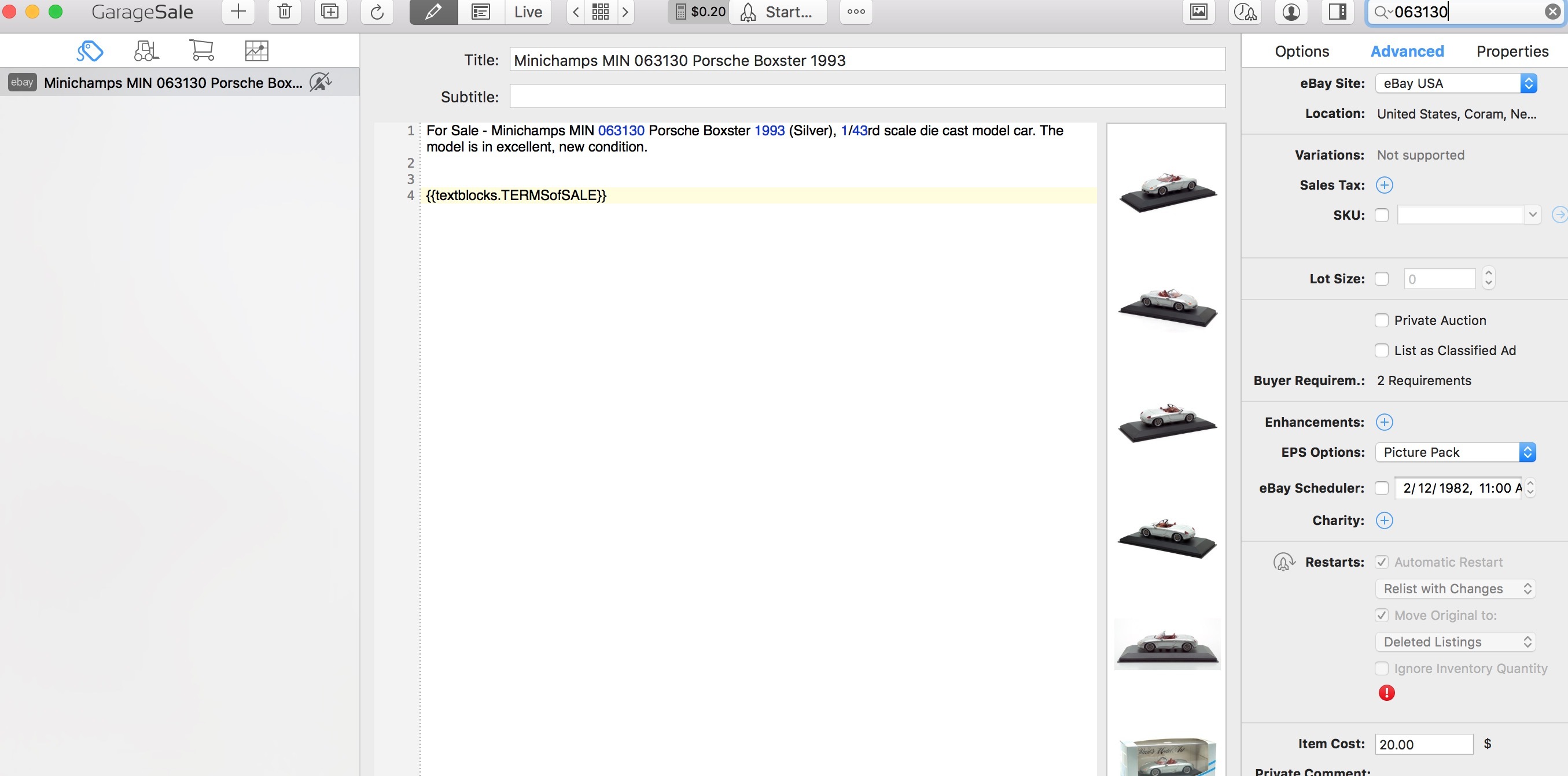Open the grid overview toolbar icon
The width and height of the screenshot is (1568, 776).
[600, 12]
